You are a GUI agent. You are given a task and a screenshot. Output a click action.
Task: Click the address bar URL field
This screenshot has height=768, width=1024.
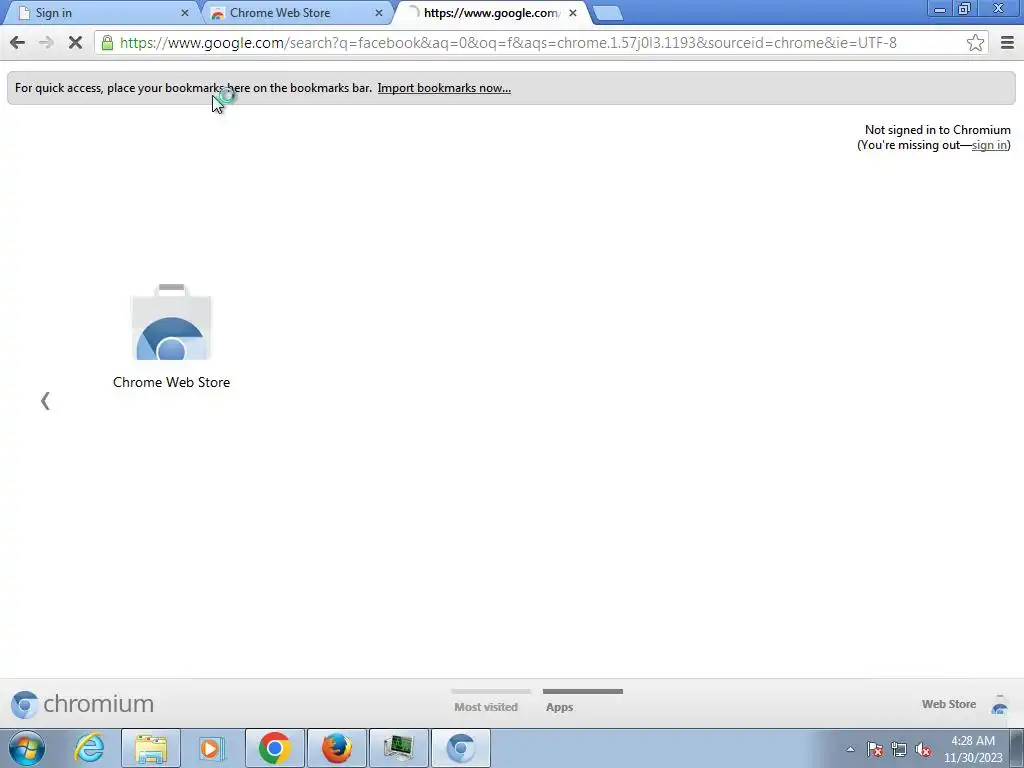(541, 43)
